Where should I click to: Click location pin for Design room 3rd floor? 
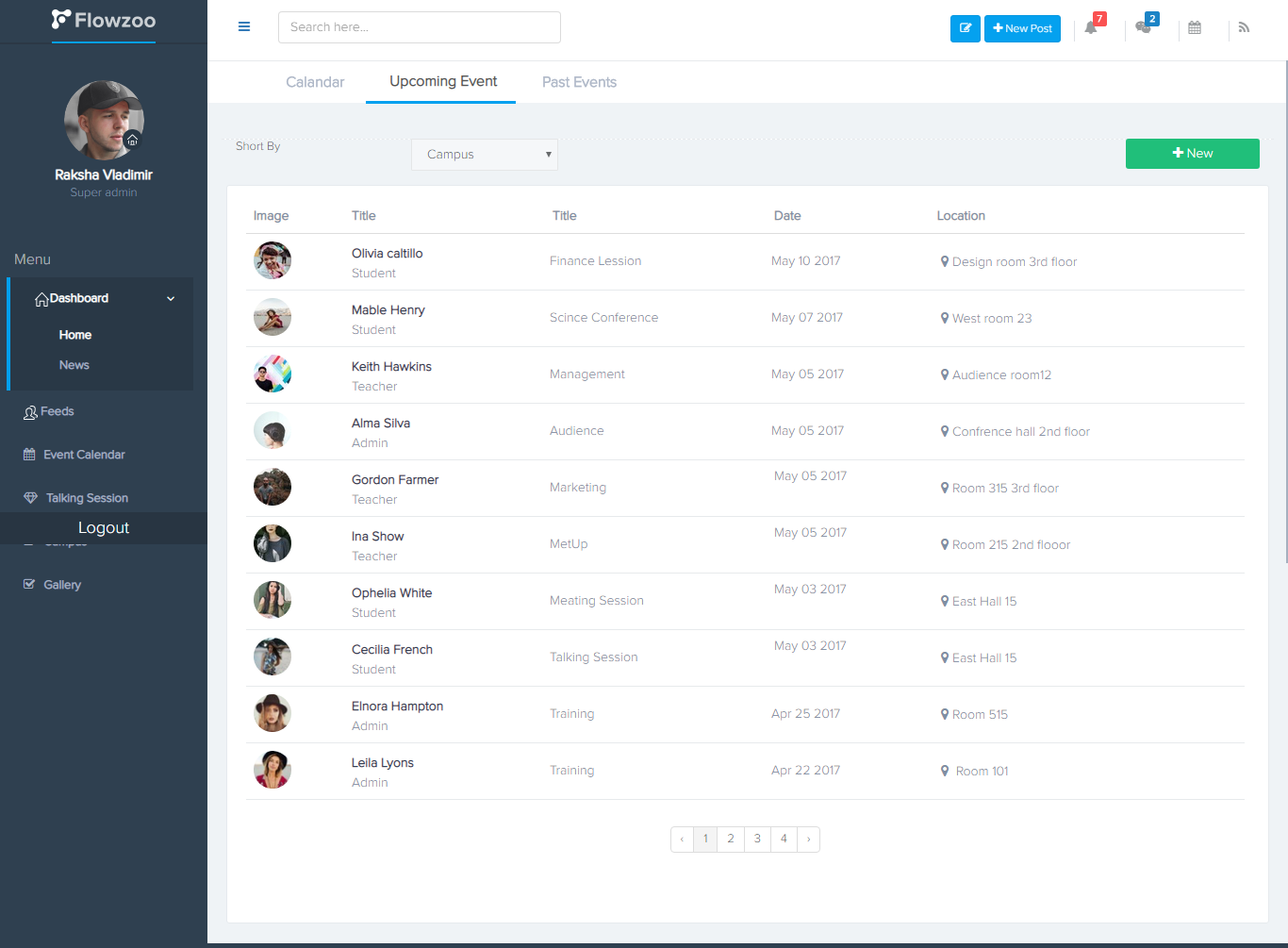(945, 261)
